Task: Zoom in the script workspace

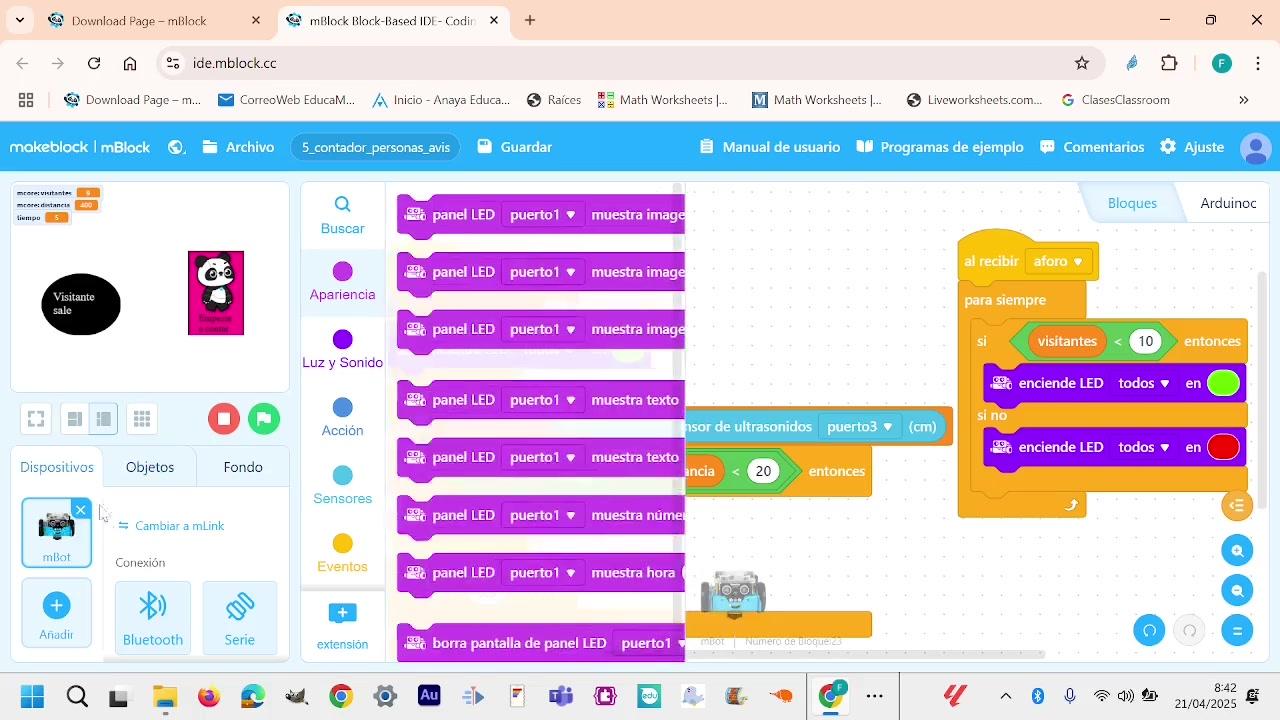Action: click(x=1237, y=550)
